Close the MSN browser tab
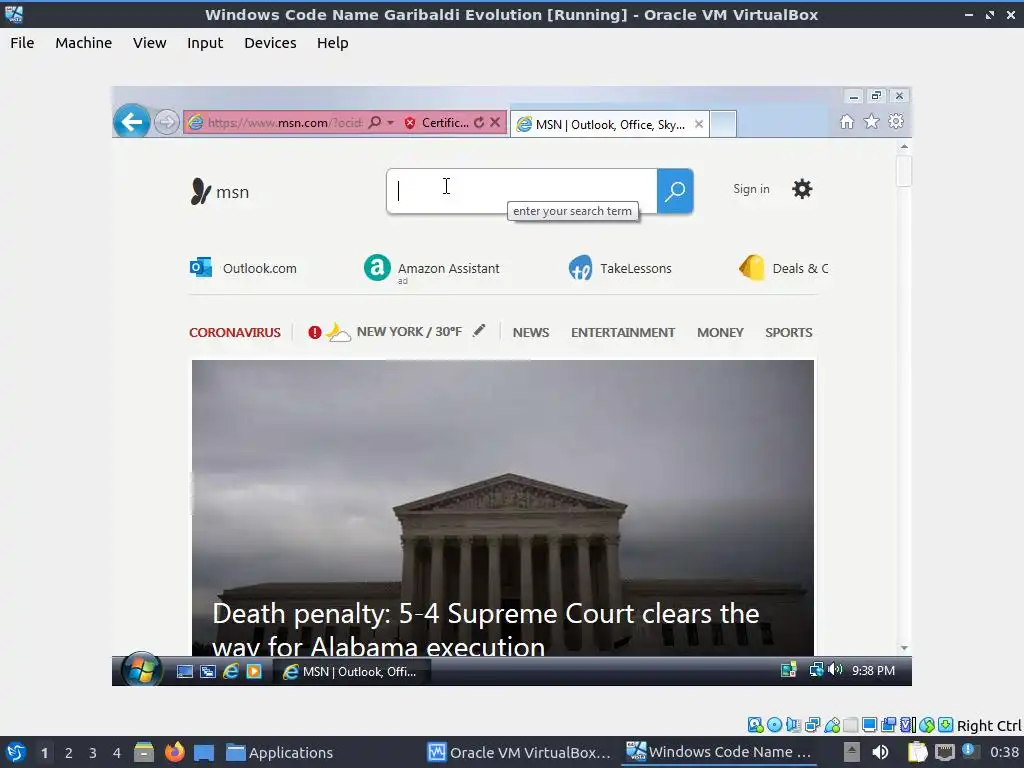The image size is (1024, 768). coord(699,124)
